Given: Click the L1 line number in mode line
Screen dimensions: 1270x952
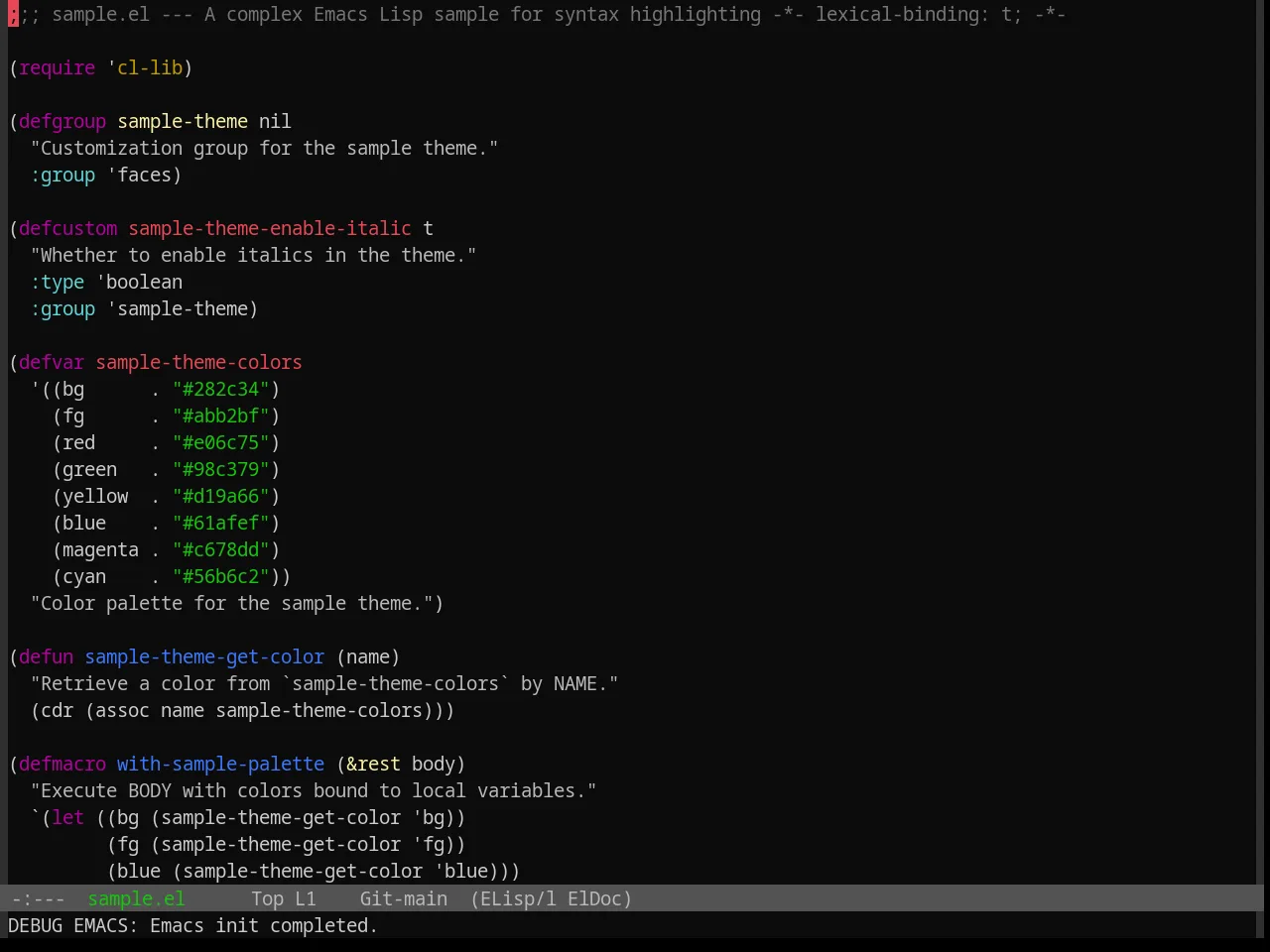Looking at the screenshot, I should coord(305,898).
